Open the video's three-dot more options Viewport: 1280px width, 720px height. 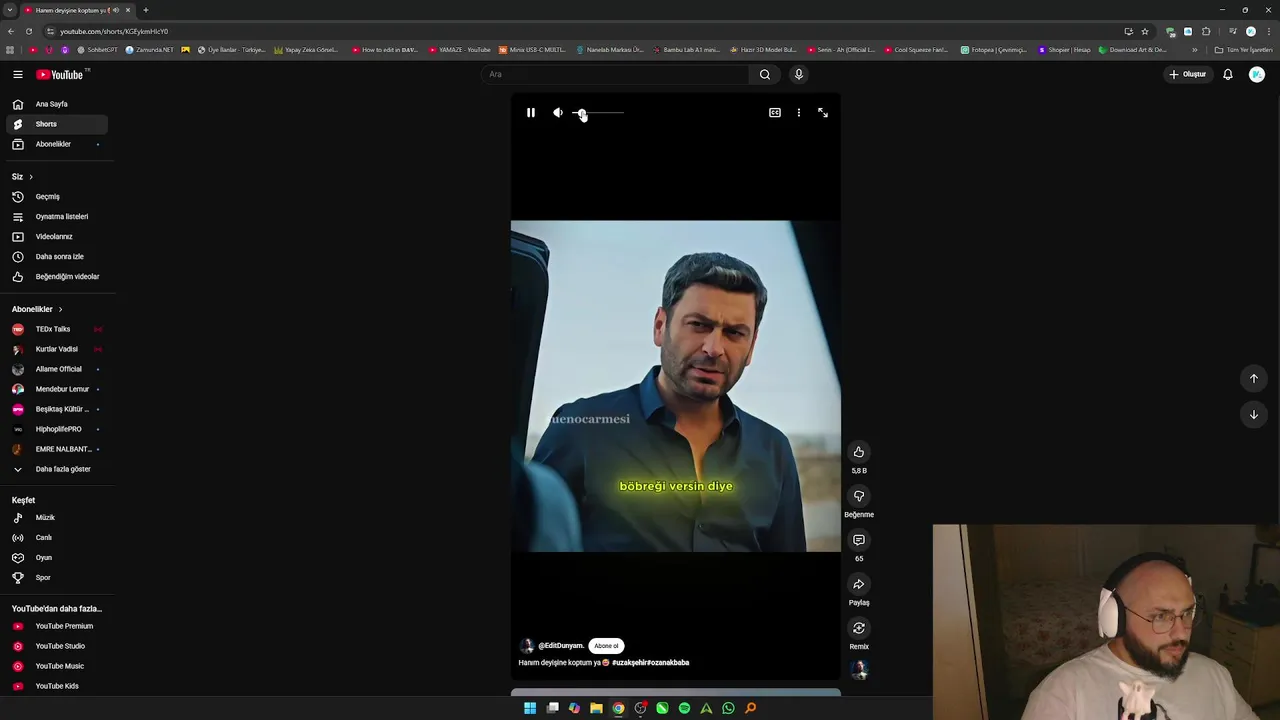[x=798, y=113]
